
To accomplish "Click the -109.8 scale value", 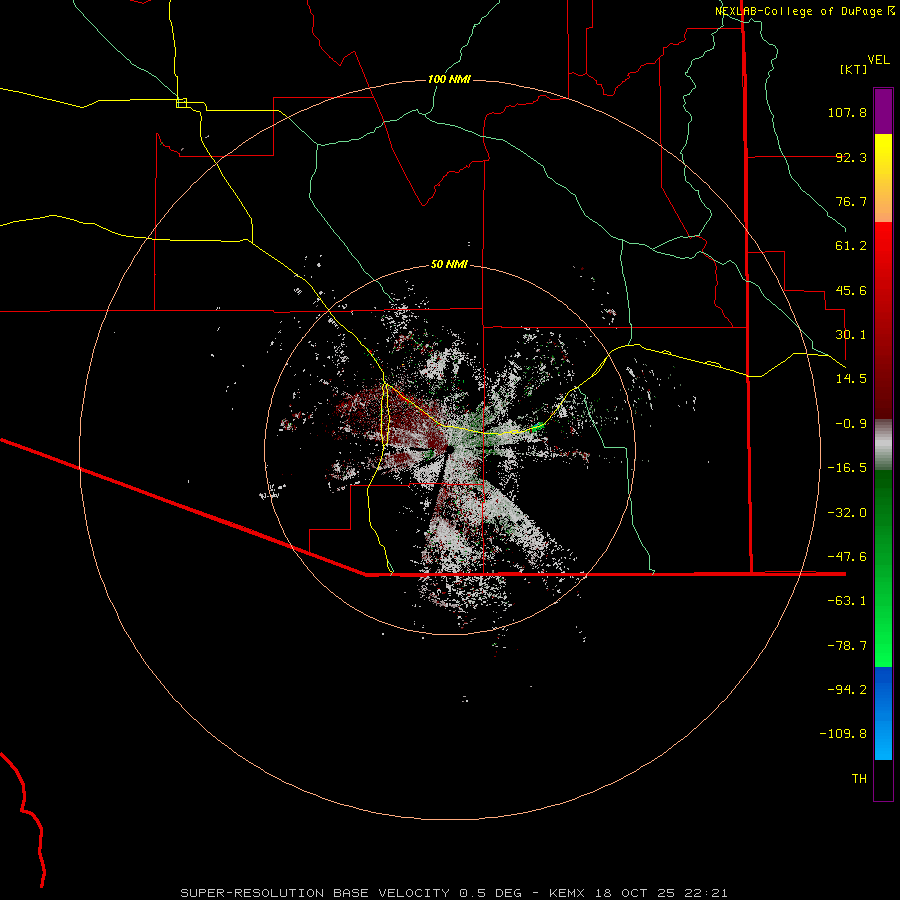I will 843,734.
